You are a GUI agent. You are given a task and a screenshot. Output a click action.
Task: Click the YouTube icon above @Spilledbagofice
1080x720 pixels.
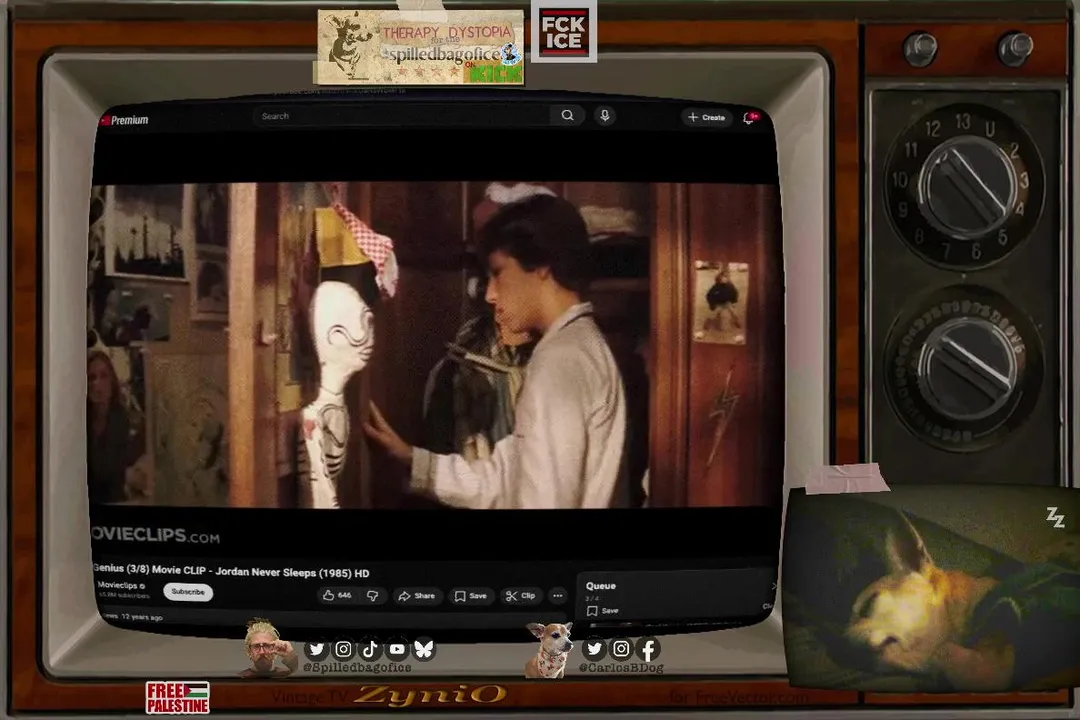(397, 649)
